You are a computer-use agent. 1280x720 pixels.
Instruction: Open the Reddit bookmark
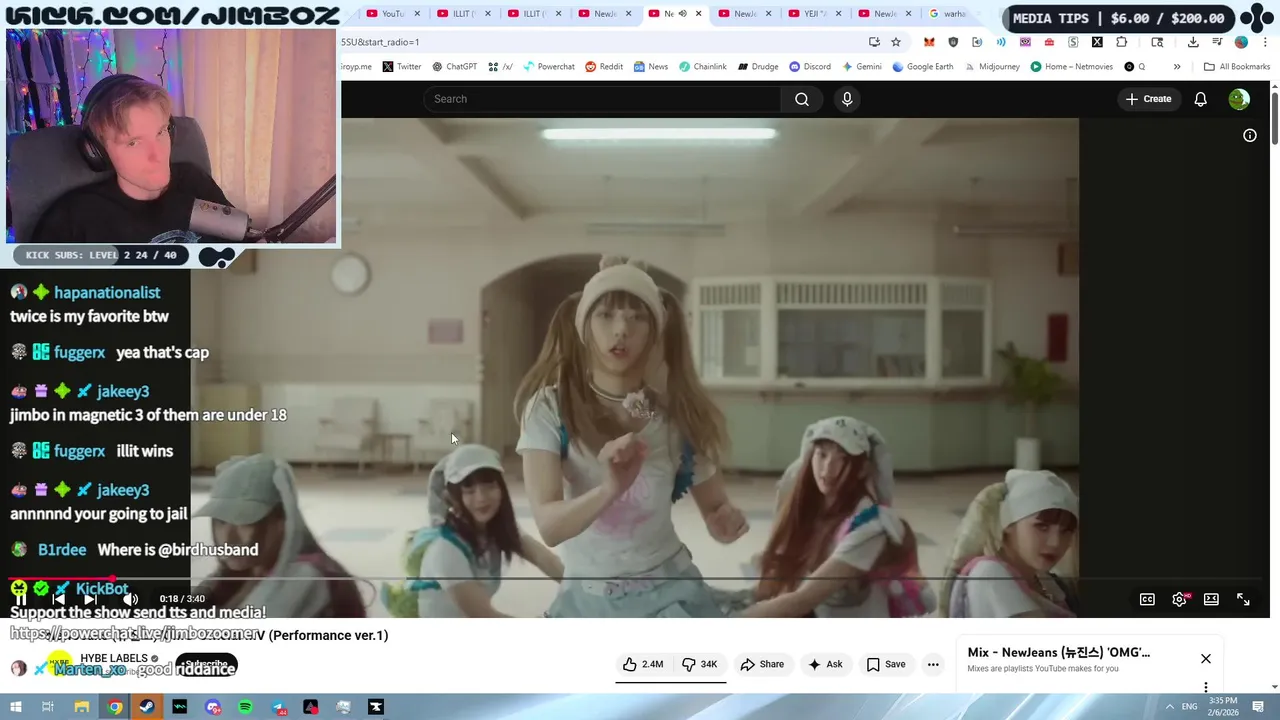click(x=604, y=67)
